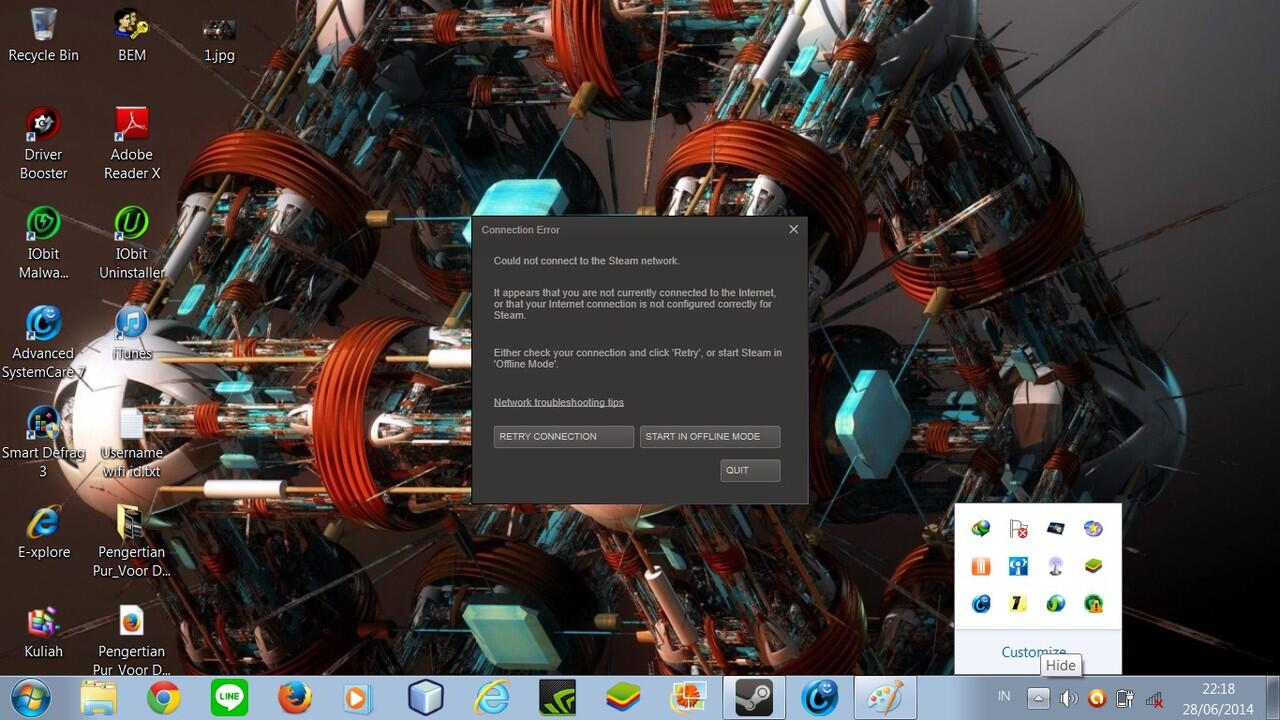Click the green-blue globe icon in tray popup
Viewport: 1280px width, 720px height.
click(x=1056, y=604)
